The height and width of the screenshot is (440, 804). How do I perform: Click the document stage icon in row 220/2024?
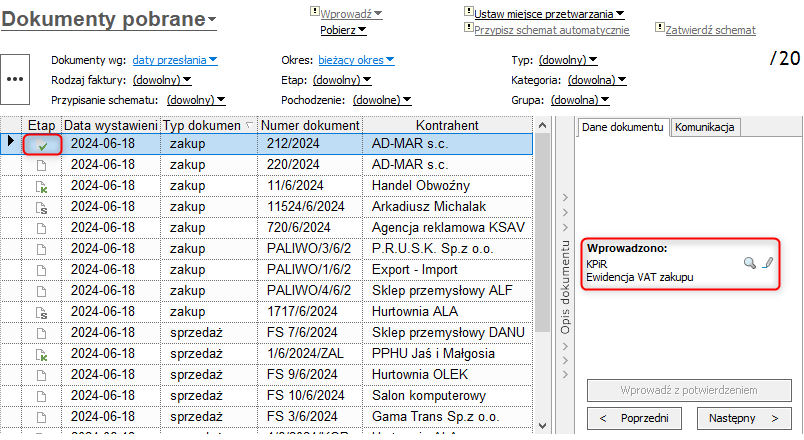[42, 165]
